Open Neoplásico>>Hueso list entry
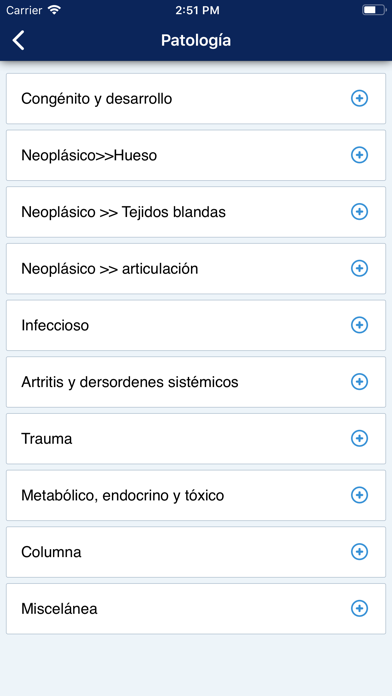The image size is (392, 696). click(196, 155)
